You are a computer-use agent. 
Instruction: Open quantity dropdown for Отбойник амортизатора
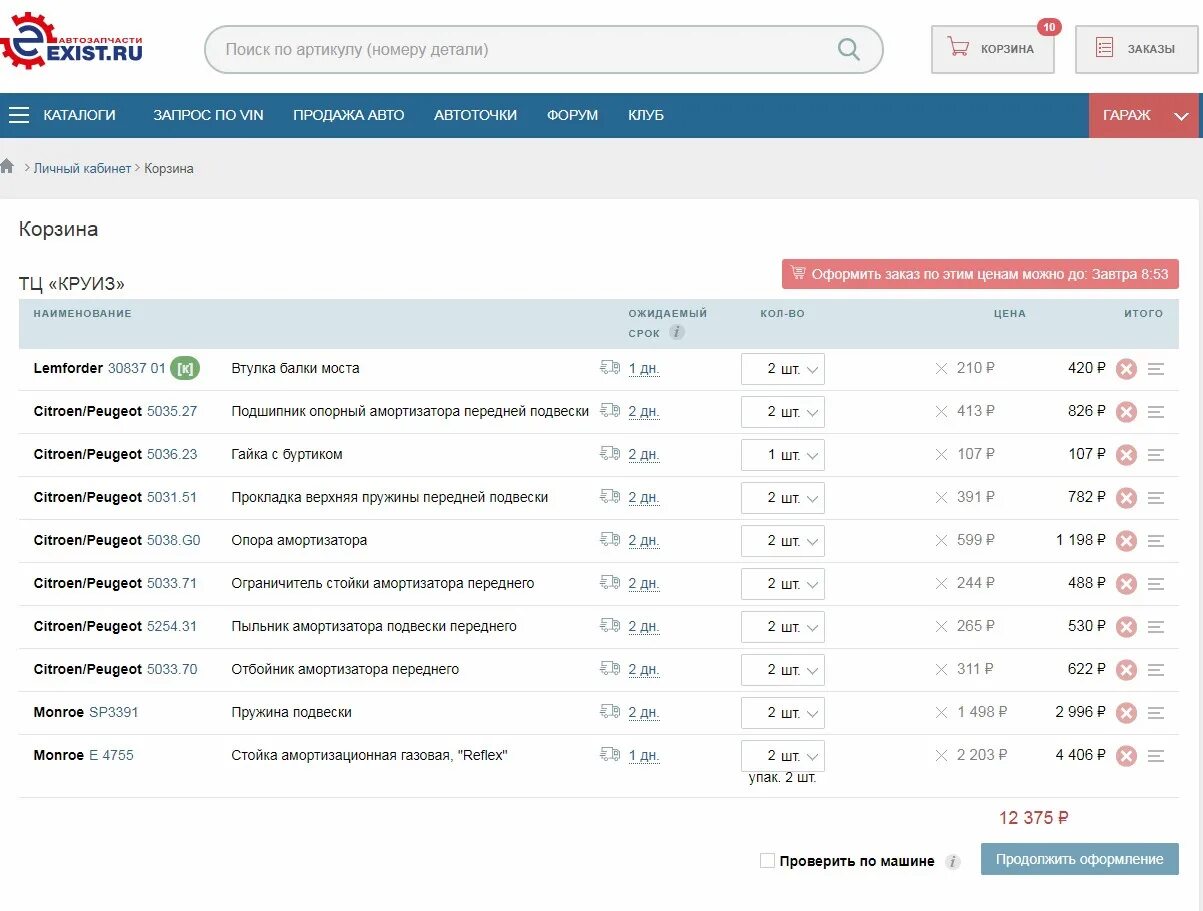pyautogui.click(x=783, y=670)
